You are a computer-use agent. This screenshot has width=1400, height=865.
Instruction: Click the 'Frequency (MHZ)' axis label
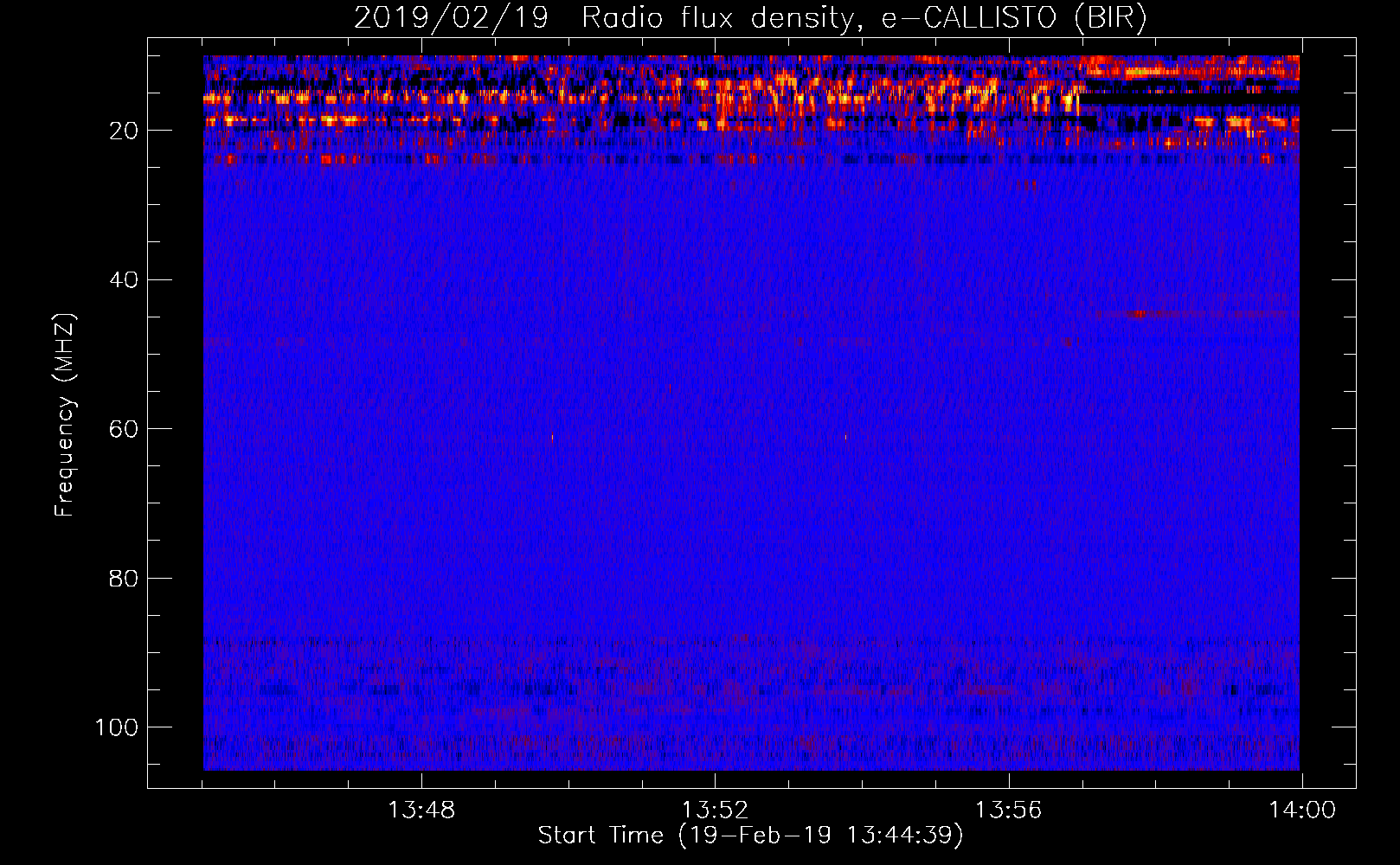[x=65, y=415]
